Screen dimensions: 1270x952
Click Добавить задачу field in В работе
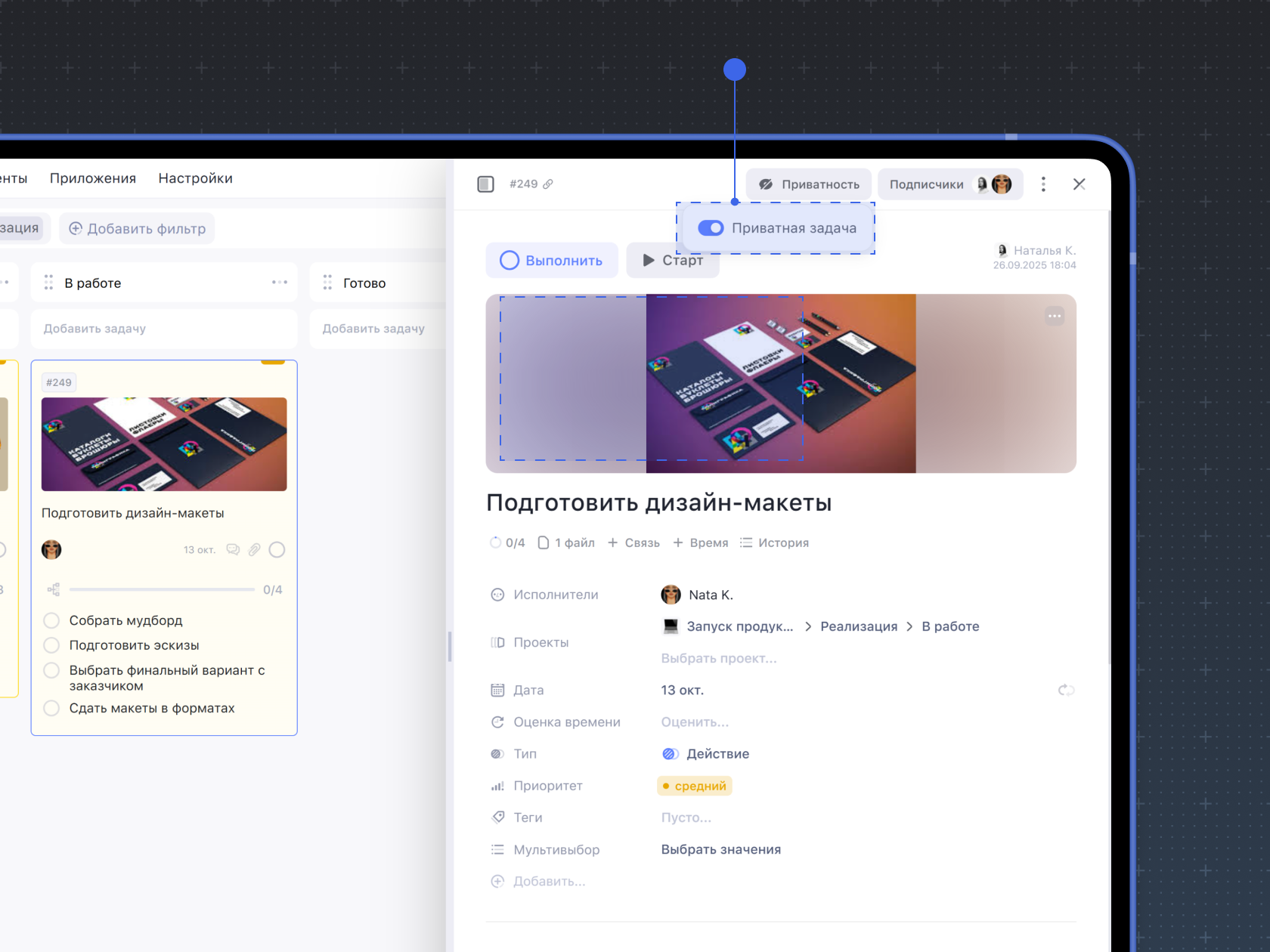[x=163, y=329]
